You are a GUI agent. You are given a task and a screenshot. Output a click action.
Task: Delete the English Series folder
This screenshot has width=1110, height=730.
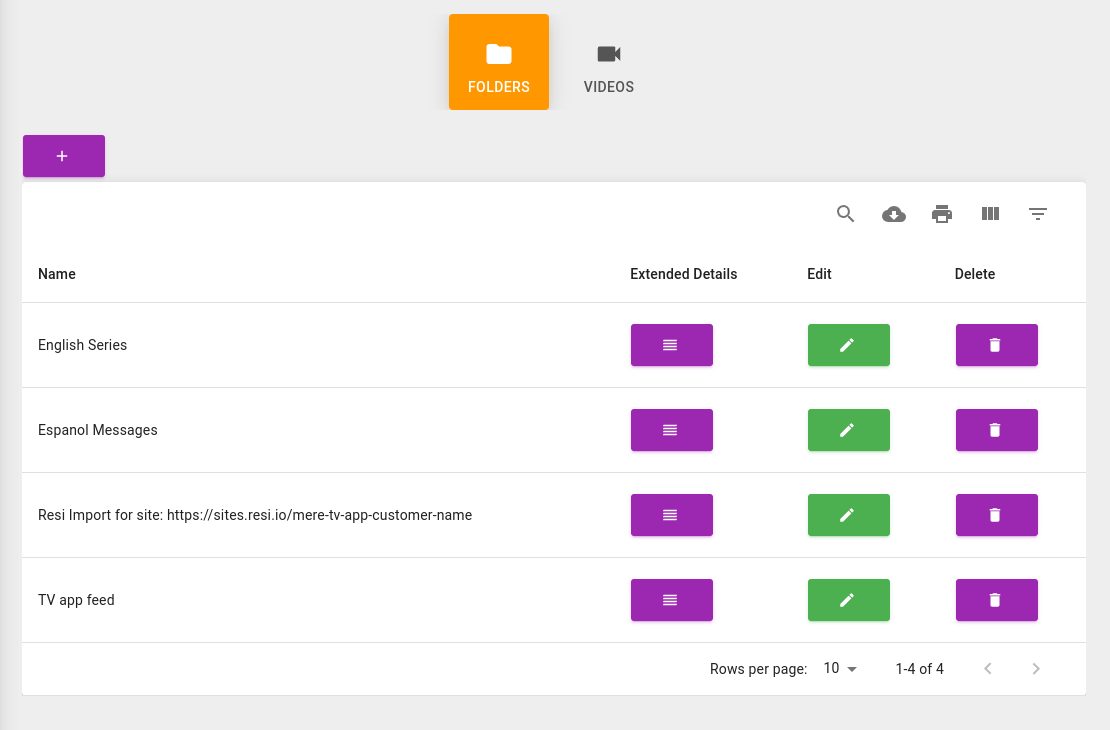click(x=996, y=345)
